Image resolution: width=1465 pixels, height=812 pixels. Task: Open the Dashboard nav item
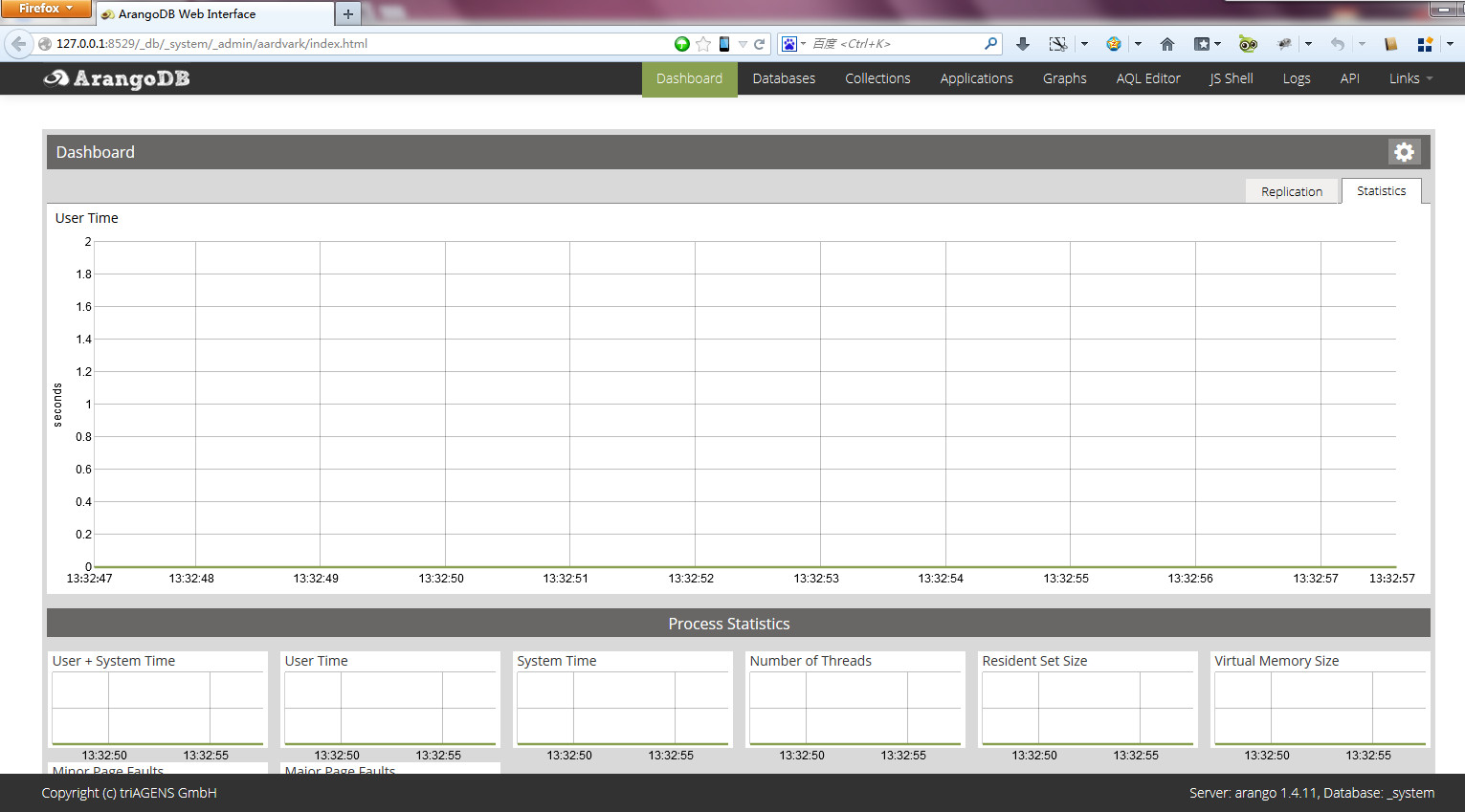coord(689,78)
